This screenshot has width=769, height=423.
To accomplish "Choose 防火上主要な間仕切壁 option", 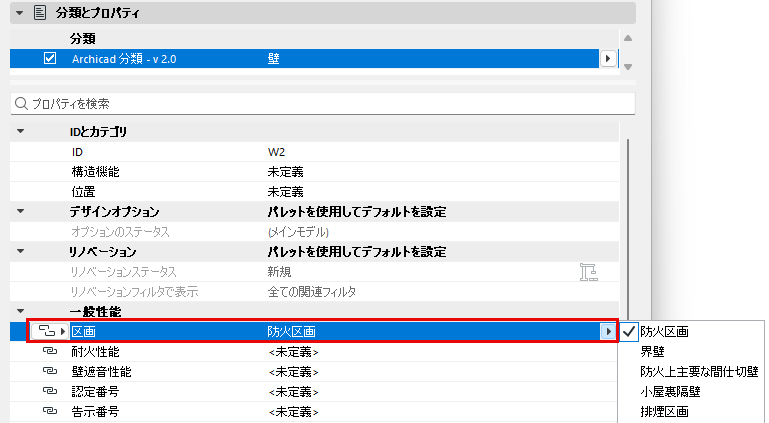I will pyautogui.click(x=699, y=372).
